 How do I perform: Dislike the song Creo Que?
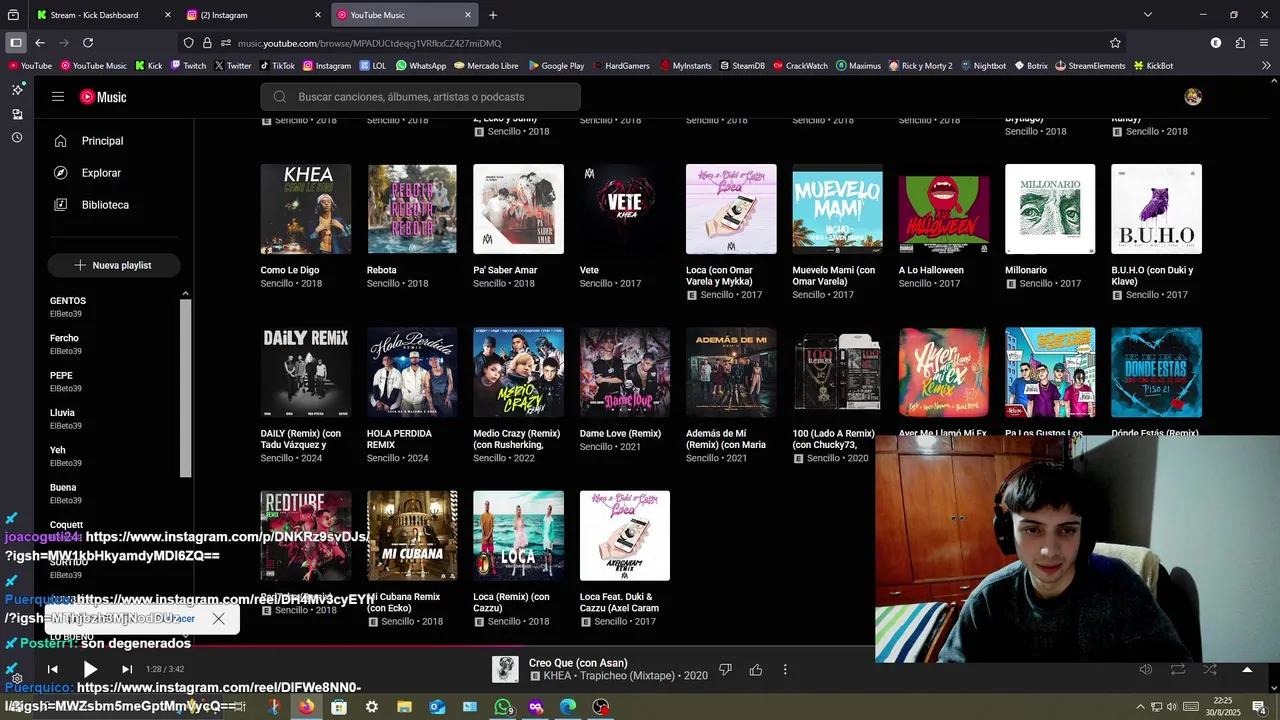click(x=726, y=669)
